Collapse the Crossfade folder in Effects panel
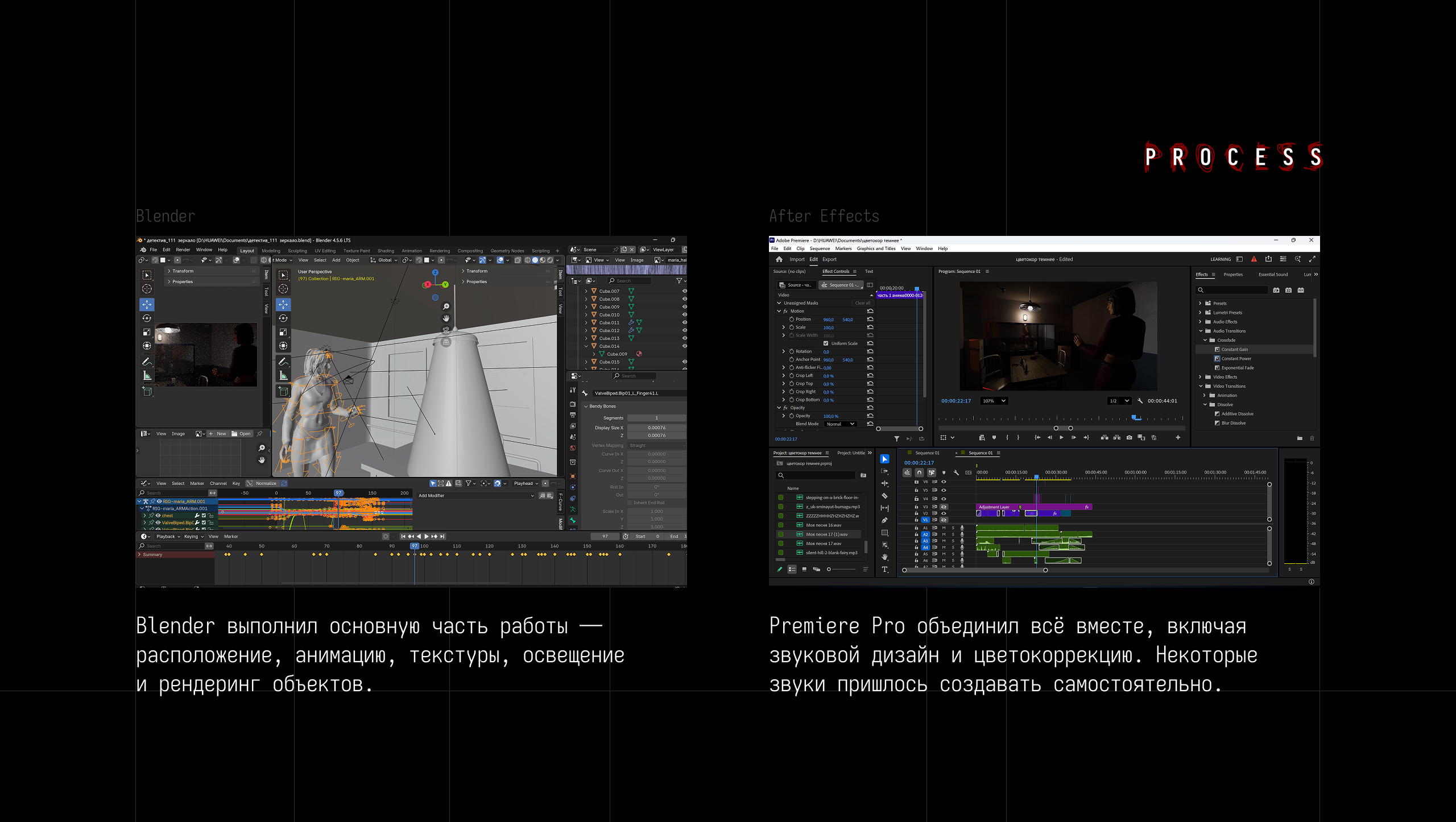 click(1205, 340)
